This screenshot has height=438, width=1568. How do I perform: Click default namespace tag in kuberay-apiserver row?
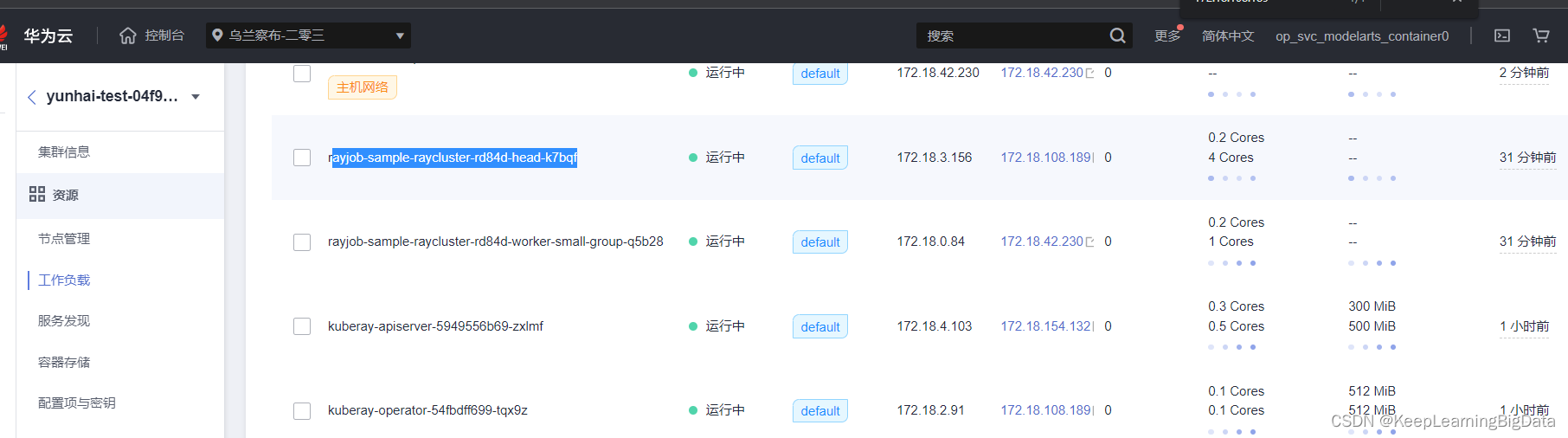point(820,326)
